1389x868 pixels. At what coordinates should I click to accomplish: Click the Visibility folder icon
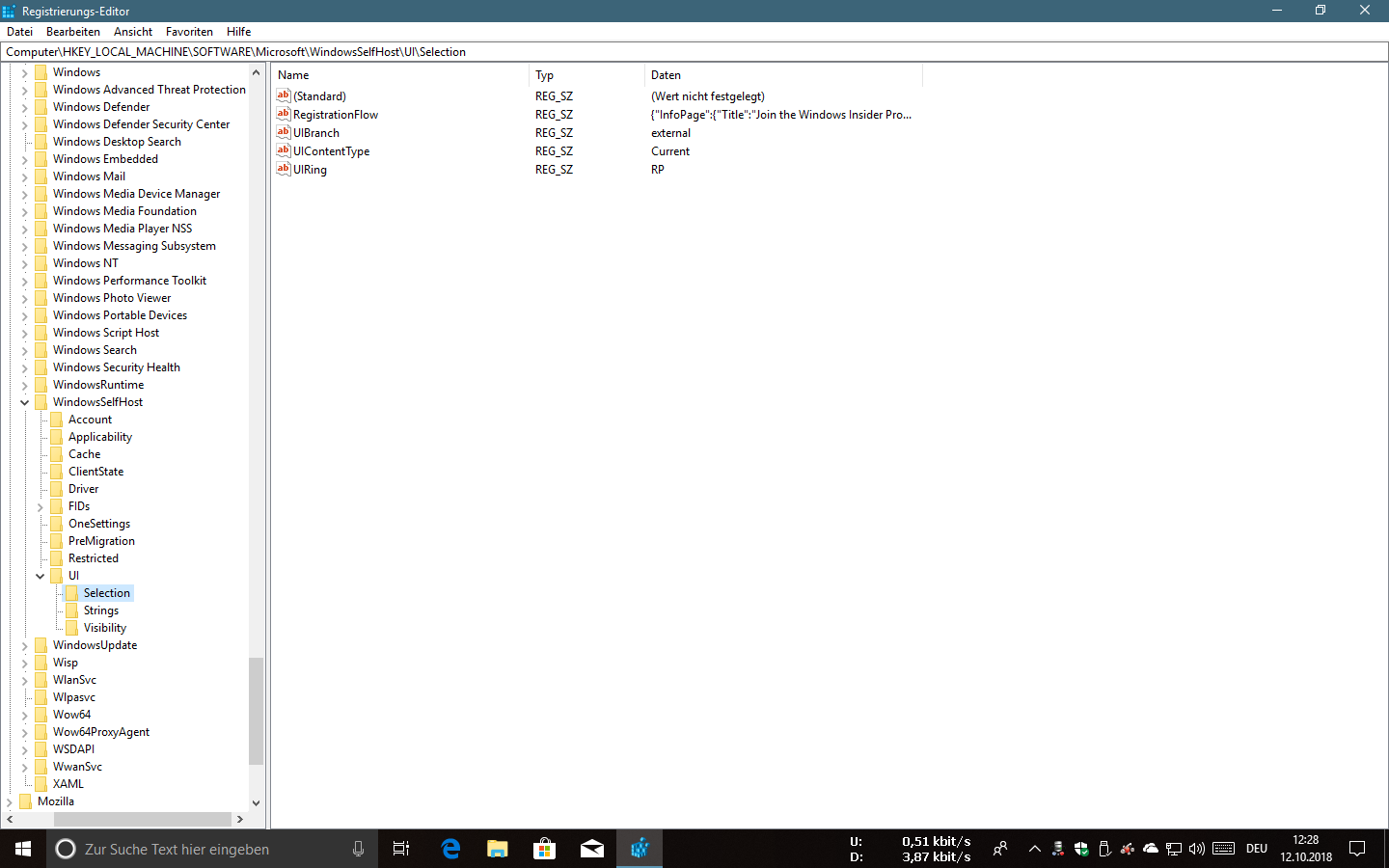(71, 628)
